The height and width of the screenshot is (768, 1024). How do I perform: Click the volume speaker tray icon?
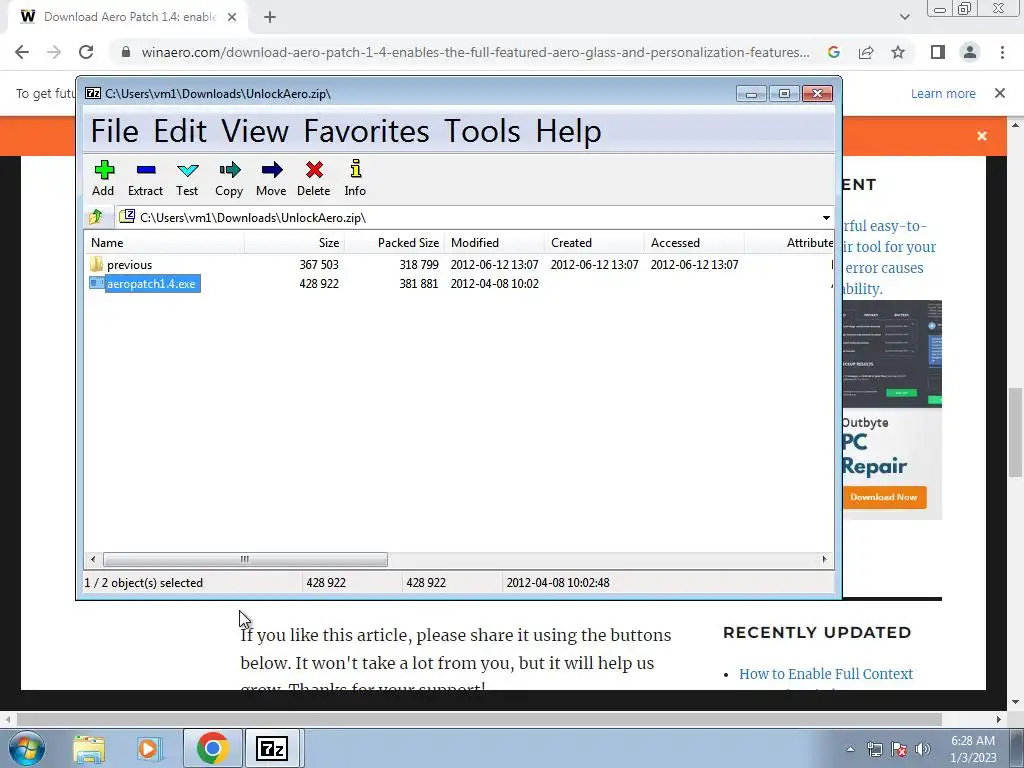coord(923,749)
